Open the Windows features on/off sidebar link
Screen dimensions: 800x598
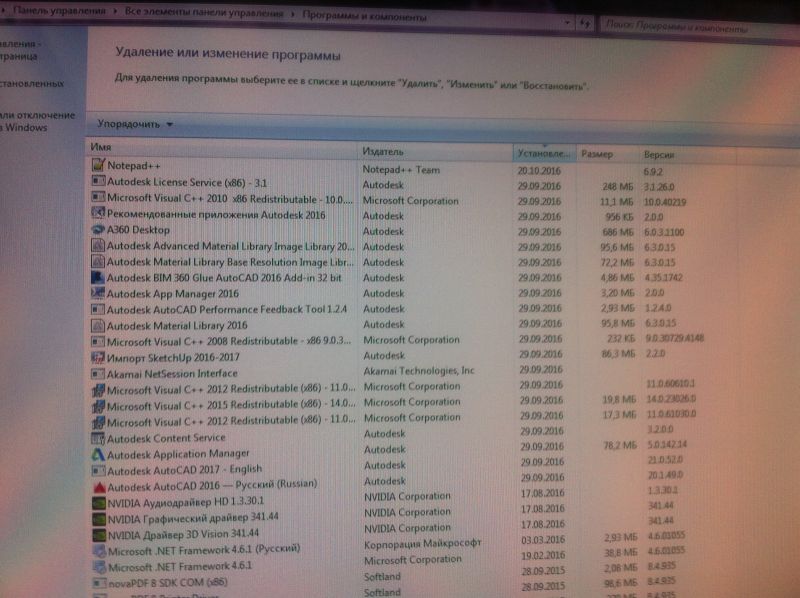[x=37, y=121]
